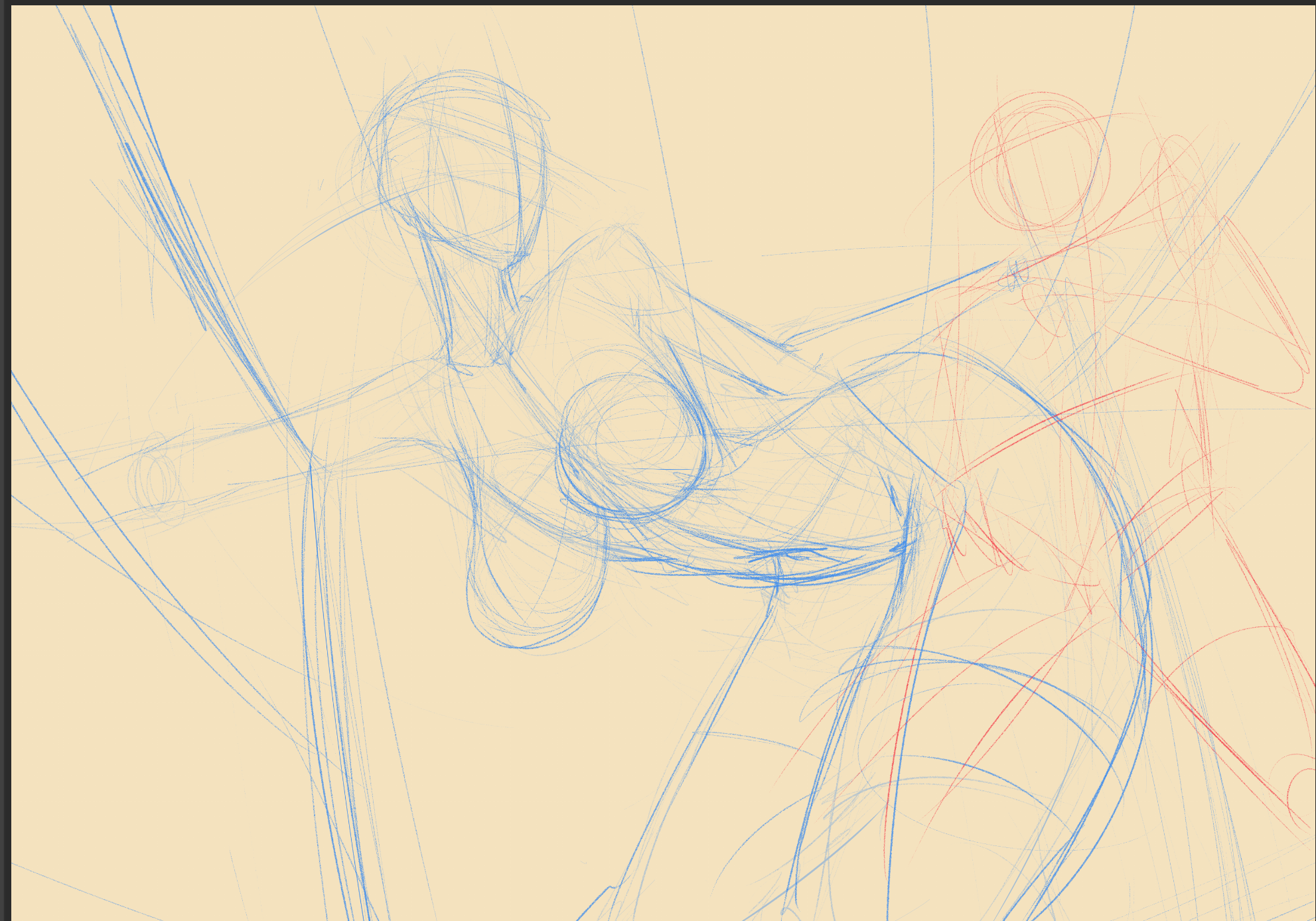Screen dimensions: 1316x921
Task: Click the red figure's sketched head circle
Action: tap(1040, 161)
